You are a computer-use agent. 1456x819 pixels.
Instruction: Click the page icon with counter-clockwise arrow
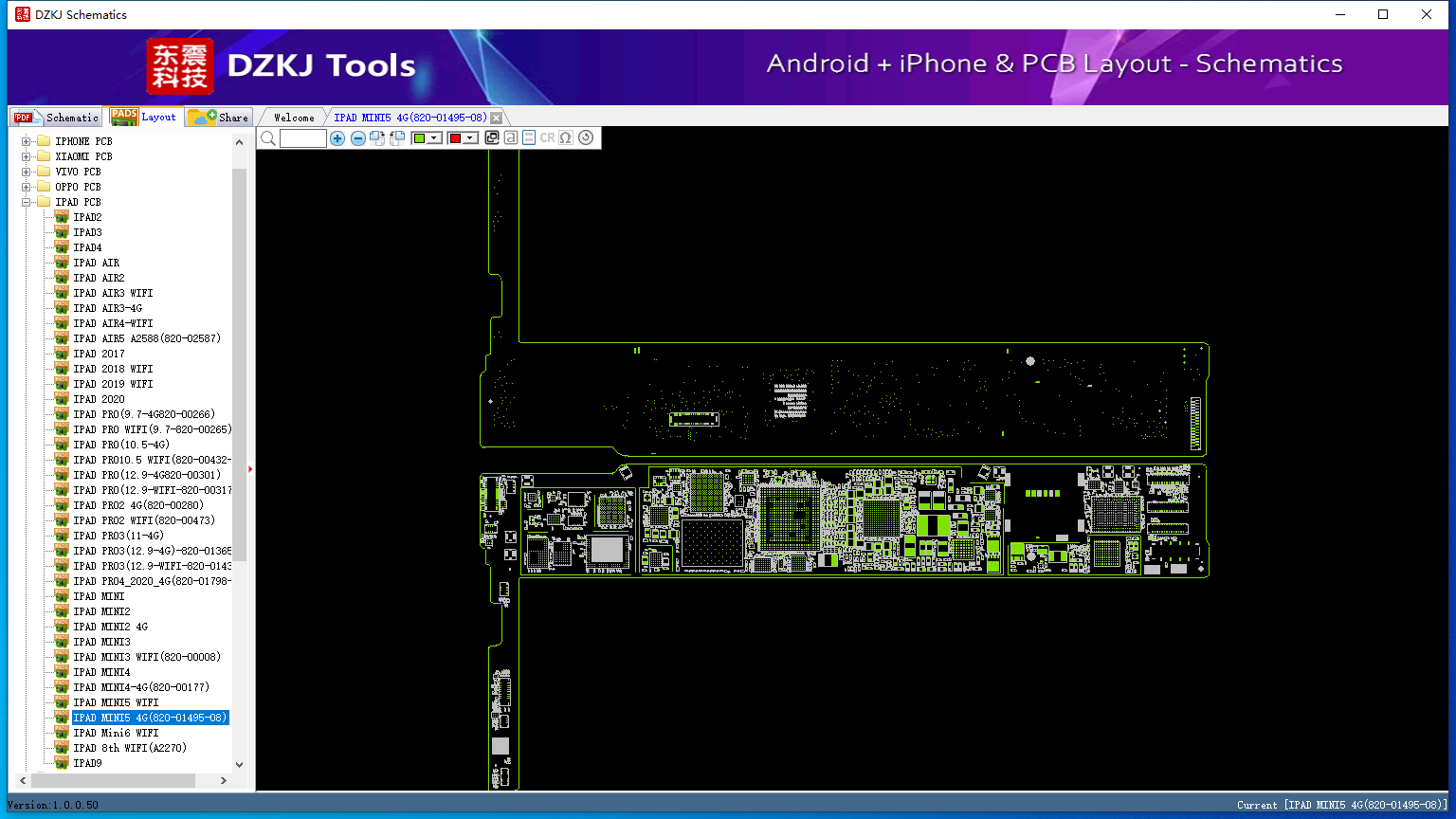[x=397, y=138]
